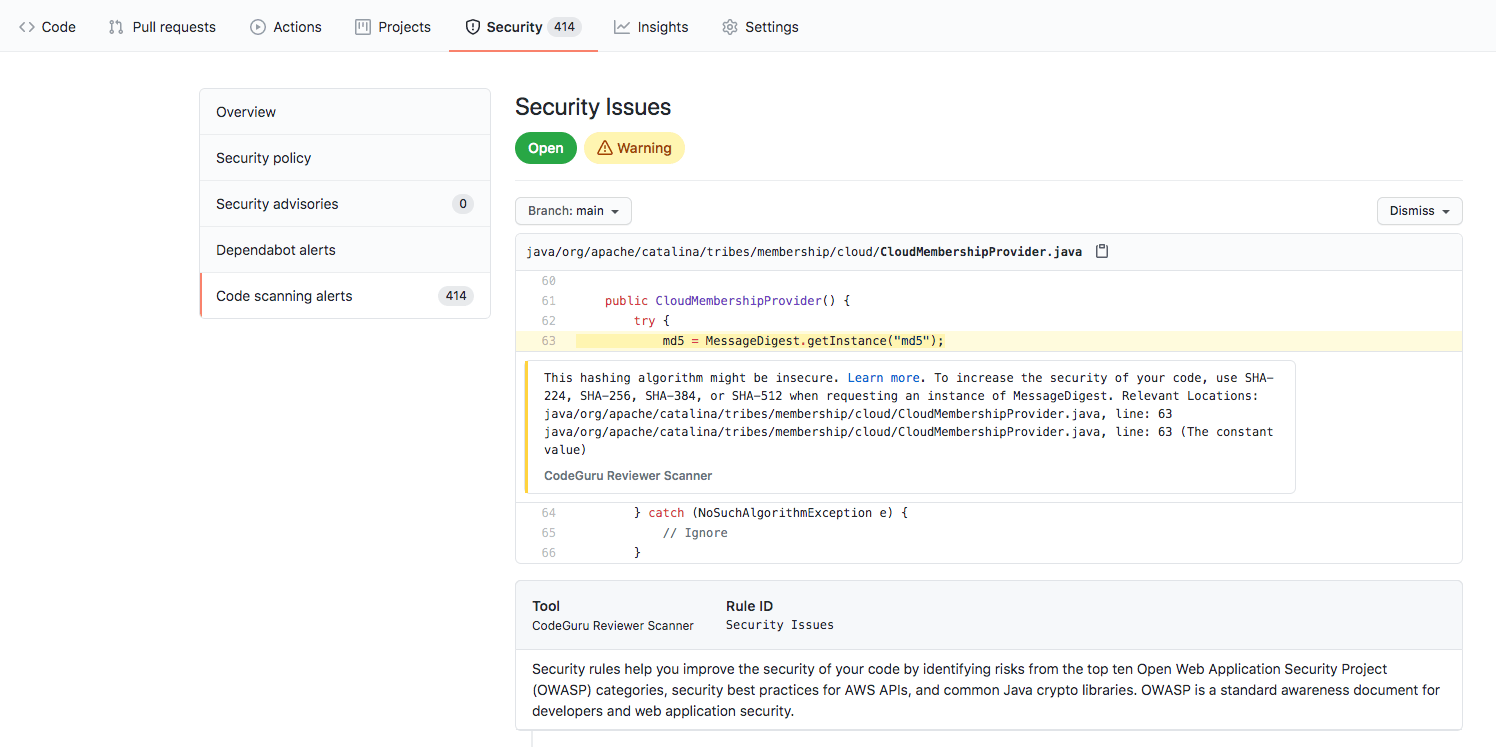This screenshot has height=747, width=1496.
Task: Click the Security shield icon
Action: pyautogui.click(x=471, y=26)
